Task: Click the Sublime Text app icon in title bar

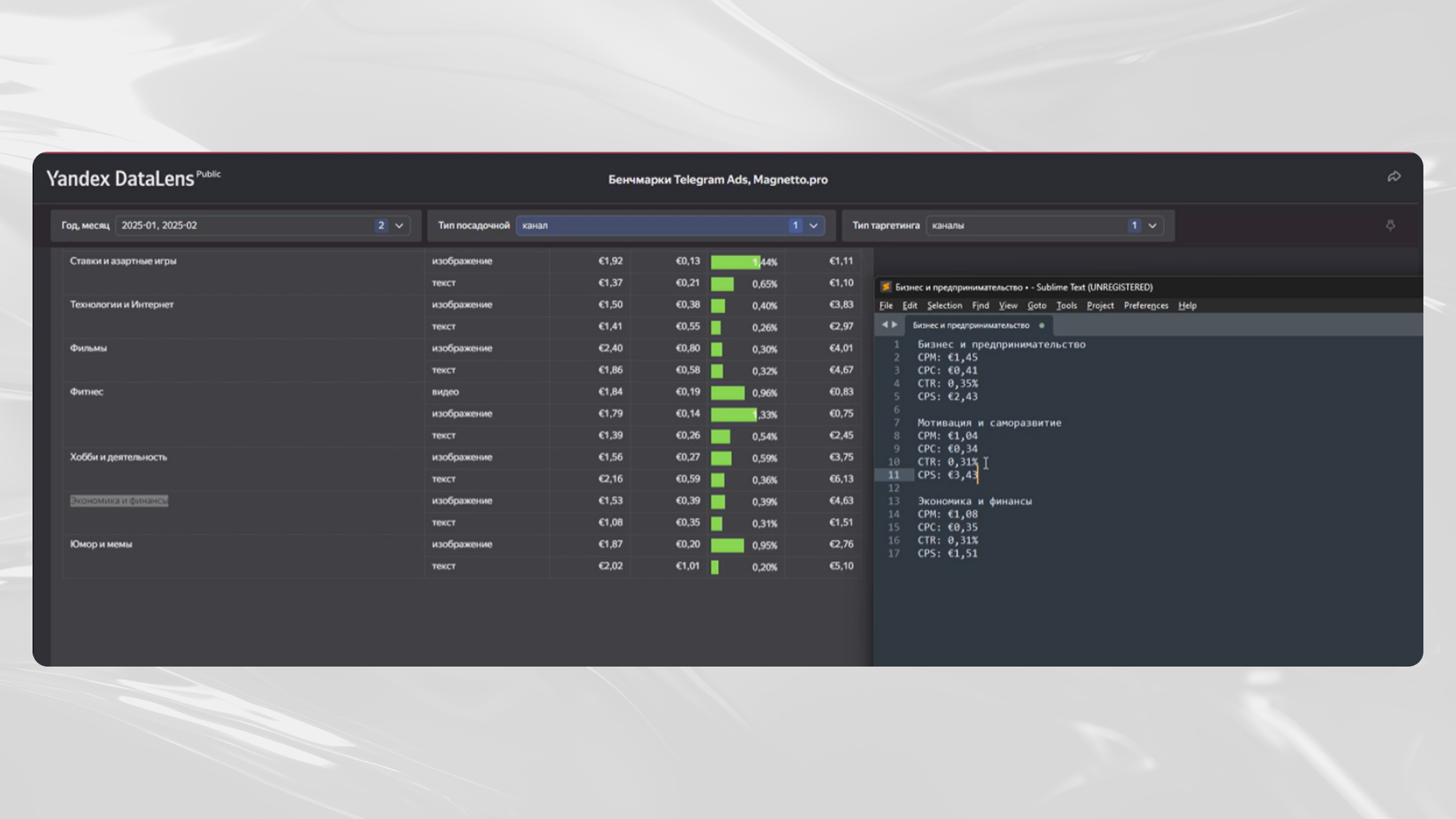Action: (x=885, y=287)
